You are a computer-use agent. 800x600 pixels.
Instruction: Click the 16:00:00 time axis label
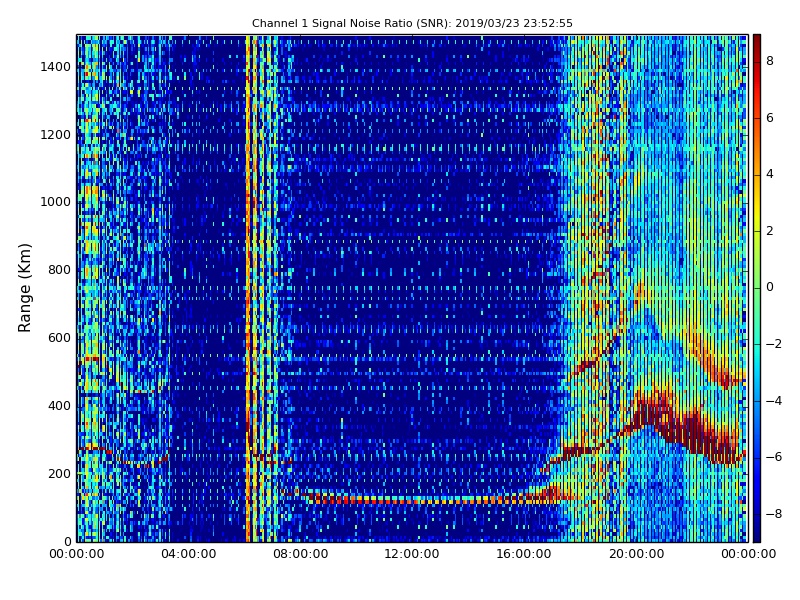(x=524, y=554)
